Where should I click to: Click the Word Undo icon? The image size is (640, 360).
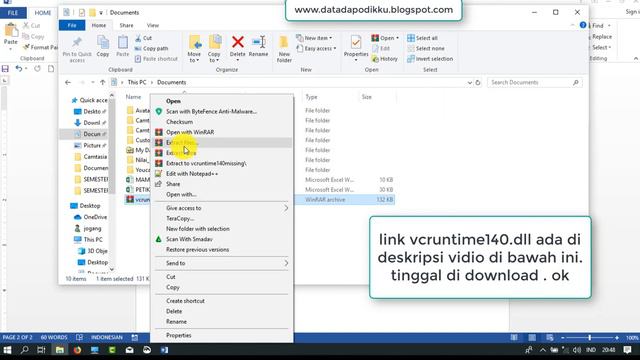coord(19,69)
